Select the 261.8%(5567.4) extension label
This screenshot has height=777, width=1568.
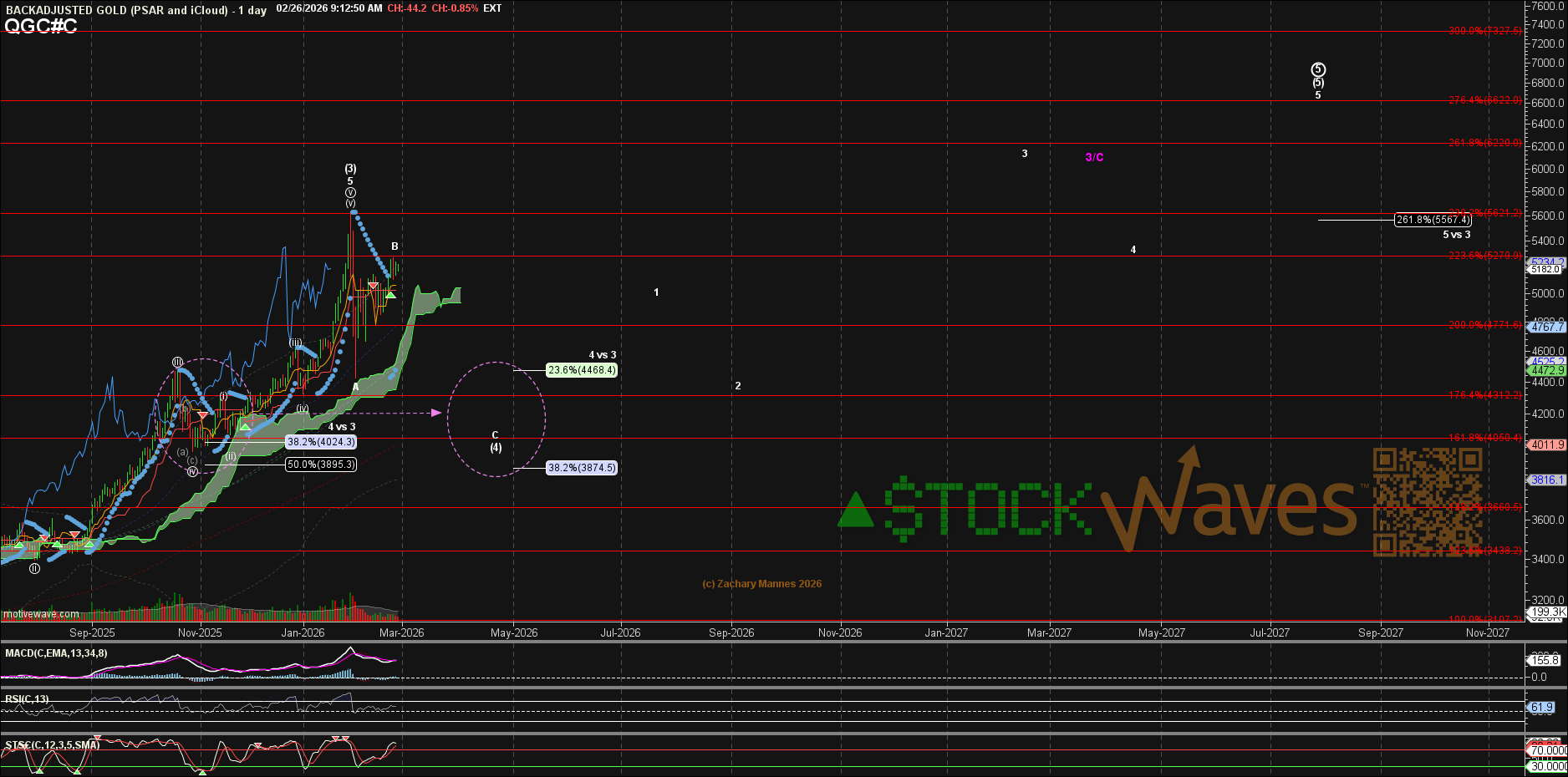point(1433,220)
